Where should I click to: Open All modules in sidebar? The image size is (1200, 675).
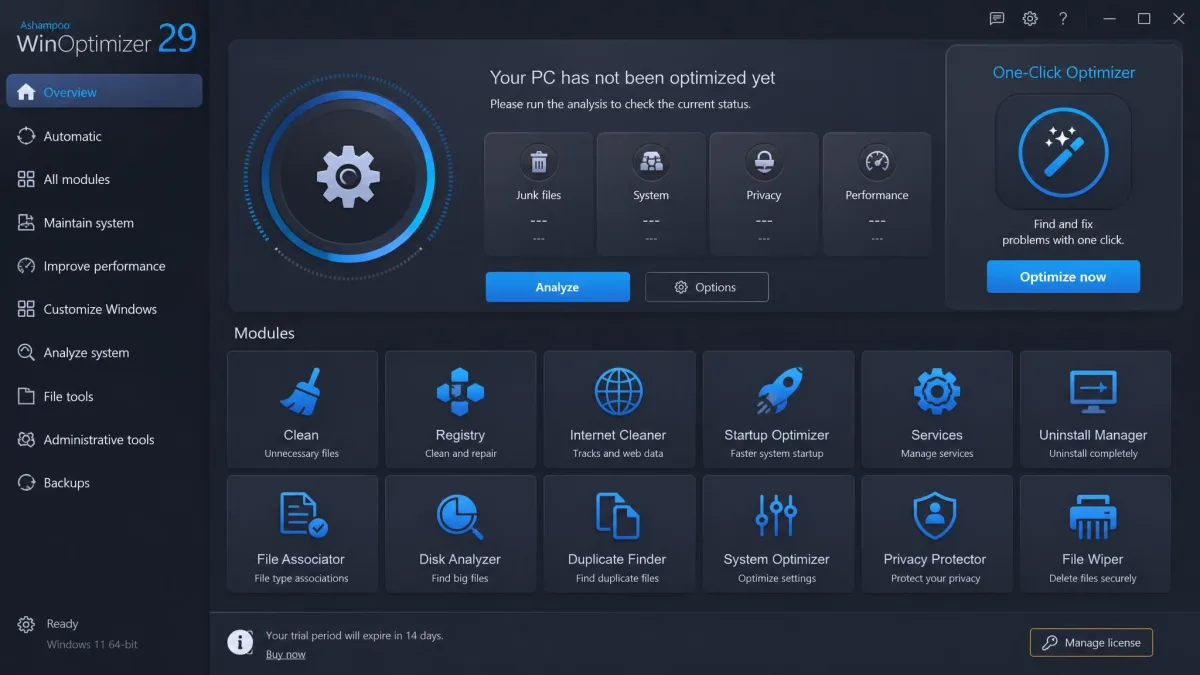(104, 179)
